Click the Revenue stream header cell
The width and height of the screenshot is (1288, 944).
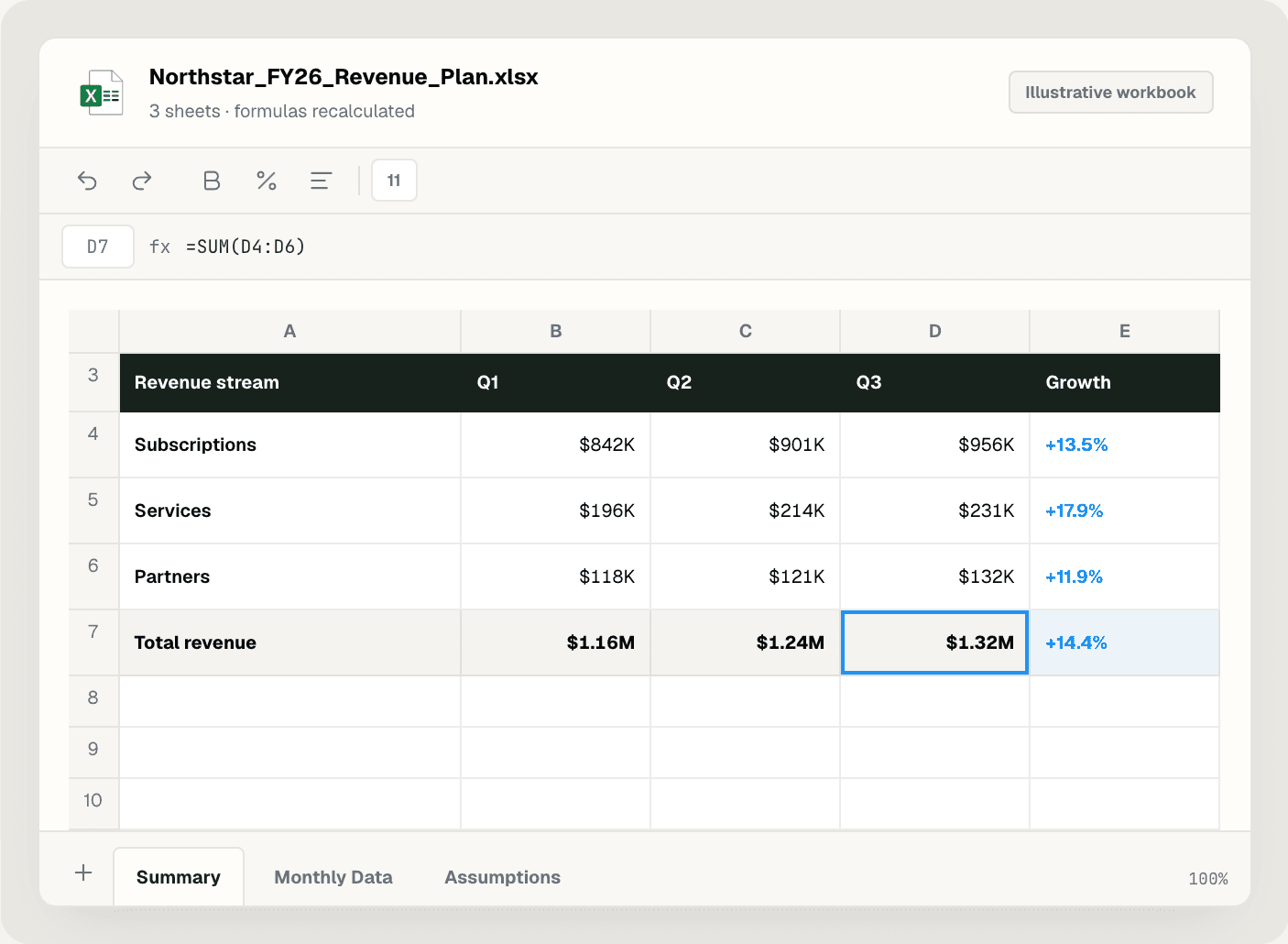click(290, 382)
